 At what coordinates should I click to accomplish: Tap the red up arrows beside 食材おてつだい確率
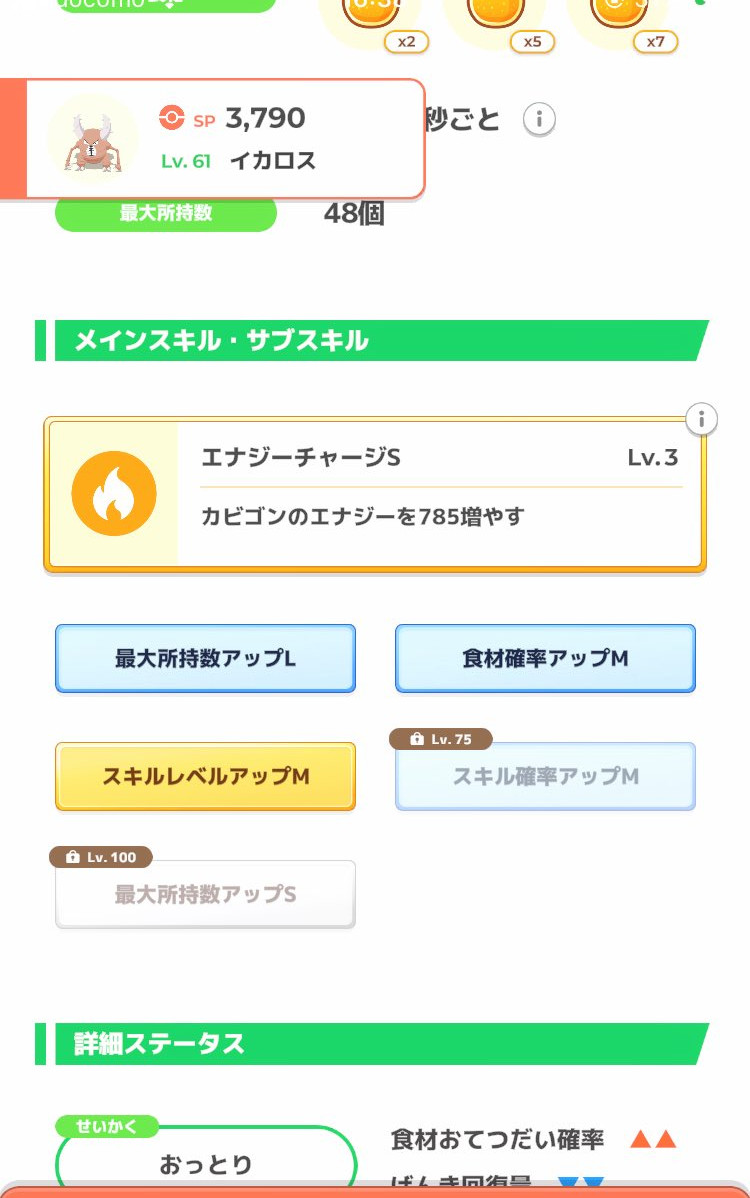pos(653,1140)
